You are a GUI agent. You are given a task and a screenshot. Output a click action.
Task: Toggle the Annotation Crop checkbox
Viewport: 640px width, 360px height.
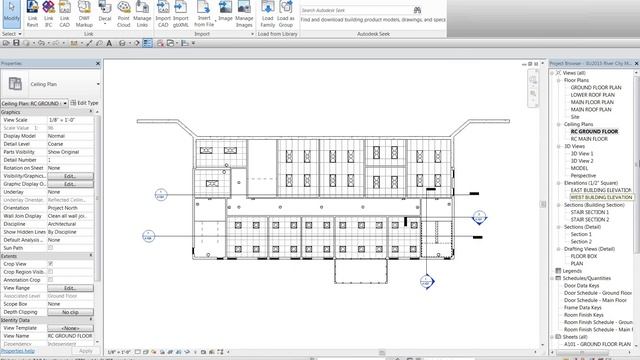coord(51,280)
